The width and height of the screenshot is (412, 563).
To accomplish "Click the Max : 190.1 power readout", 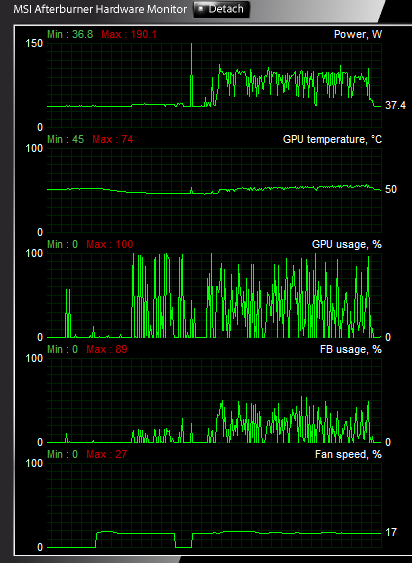I will pos(129,34).
